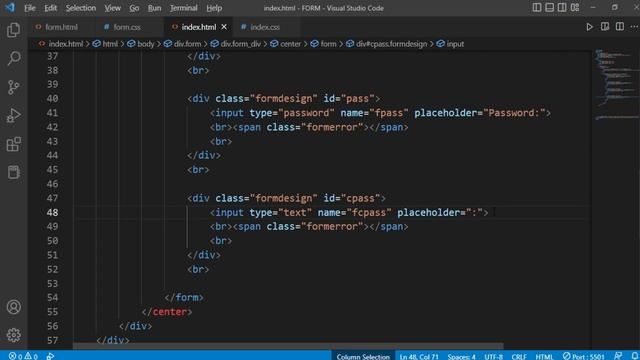Toggle primary side bar layout icon

pos(537,7)
